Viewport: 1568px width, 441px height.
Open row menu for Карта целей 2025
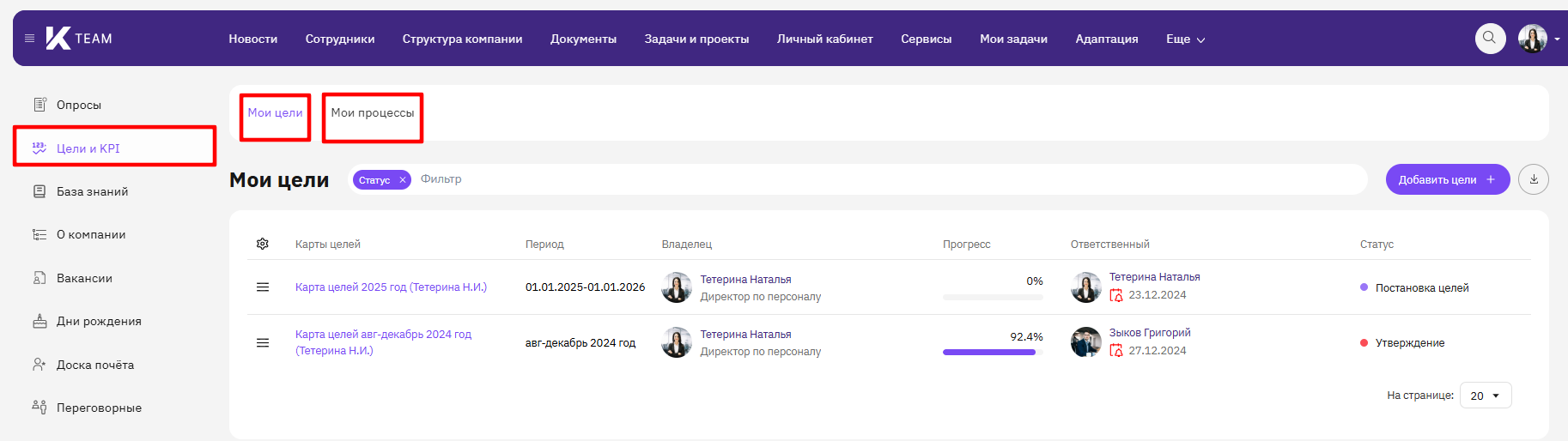[263, 287]
